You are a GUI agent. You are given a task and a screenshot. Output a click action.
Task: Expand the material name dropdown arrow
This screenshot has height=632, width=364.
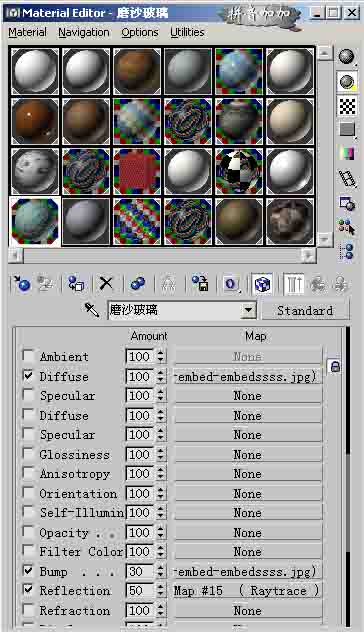pyautogui.click(x=249, y=310)
